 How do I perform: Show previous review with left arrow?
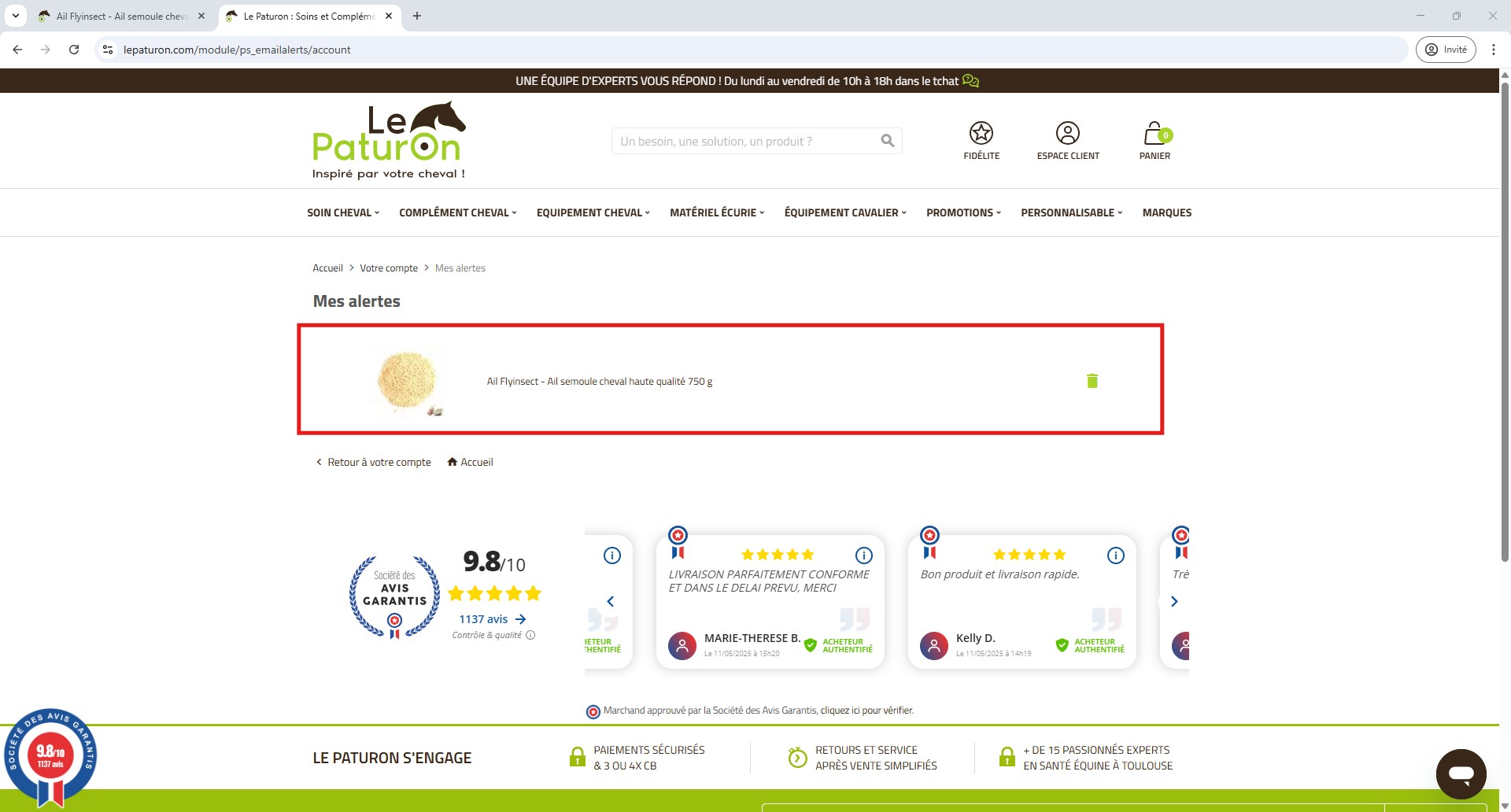point(610,601)
